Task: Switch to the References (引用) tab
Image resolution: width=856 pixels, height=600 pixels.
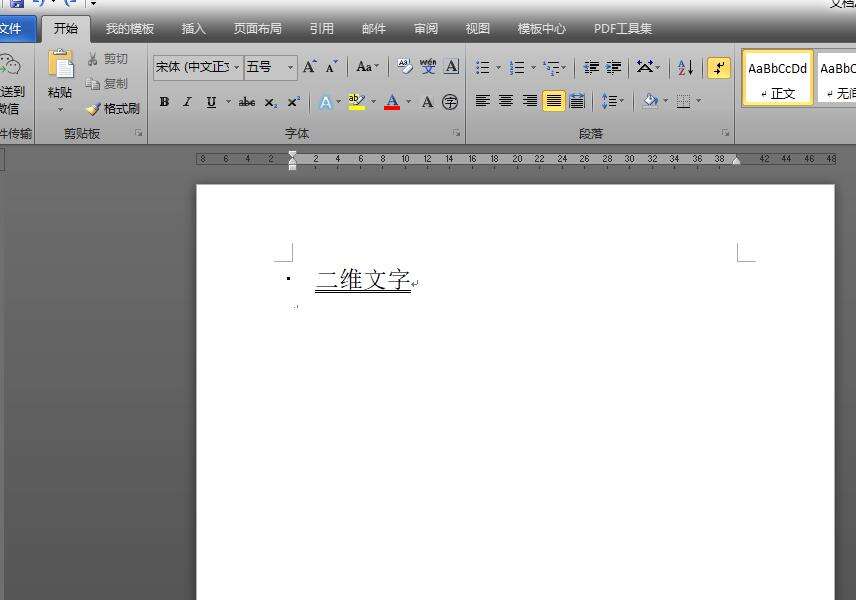Action: coord(322,28)
